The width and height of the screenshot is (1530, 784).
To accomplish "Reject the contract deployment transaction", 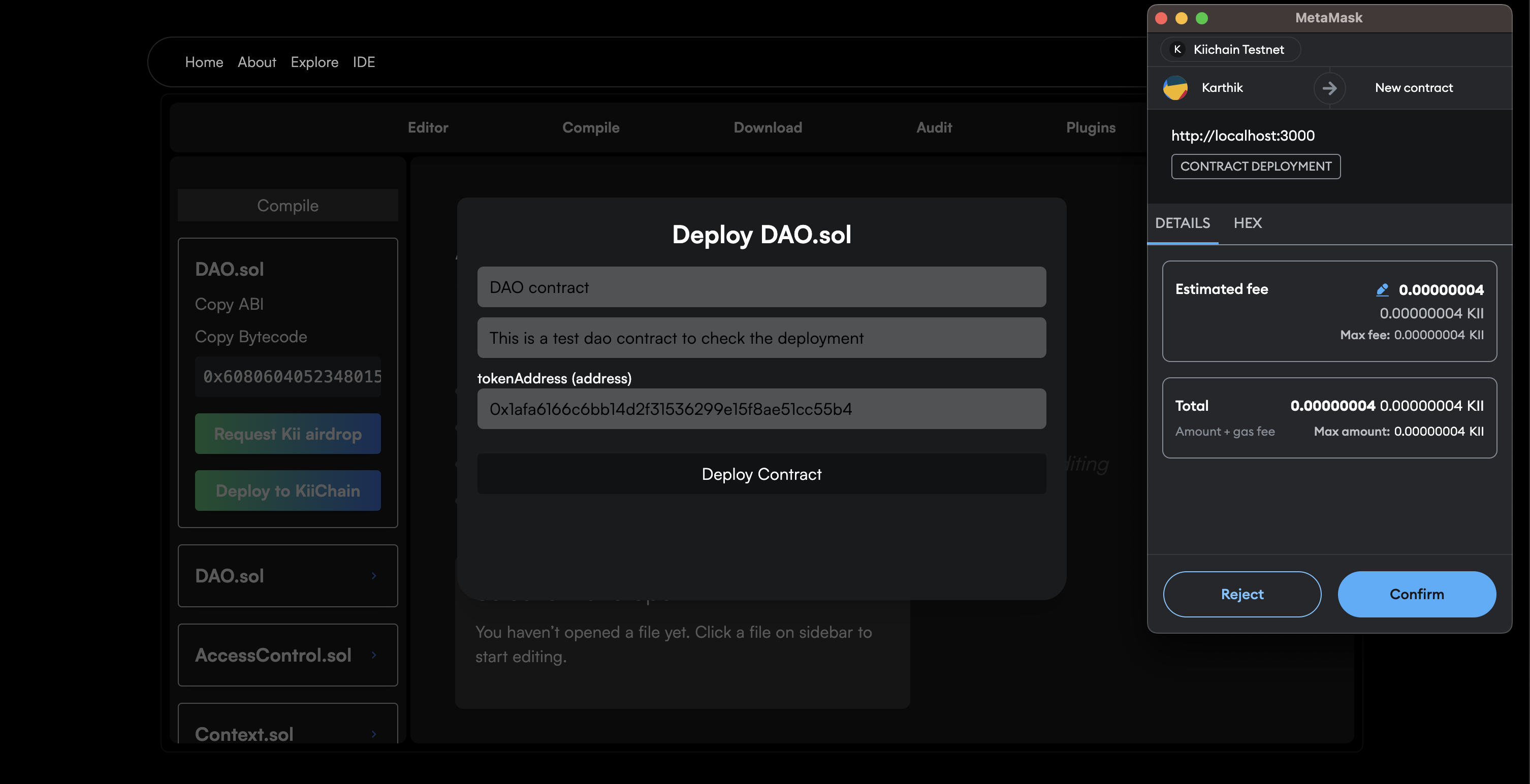I will pyautogui.click(x=1242, y=594).
